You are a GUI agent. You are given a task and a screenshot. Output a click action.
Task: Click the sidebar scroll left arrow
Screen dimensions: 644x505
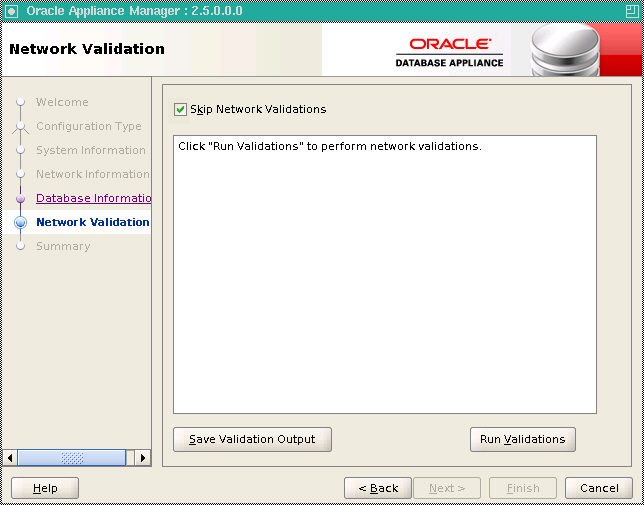point(10,457)
